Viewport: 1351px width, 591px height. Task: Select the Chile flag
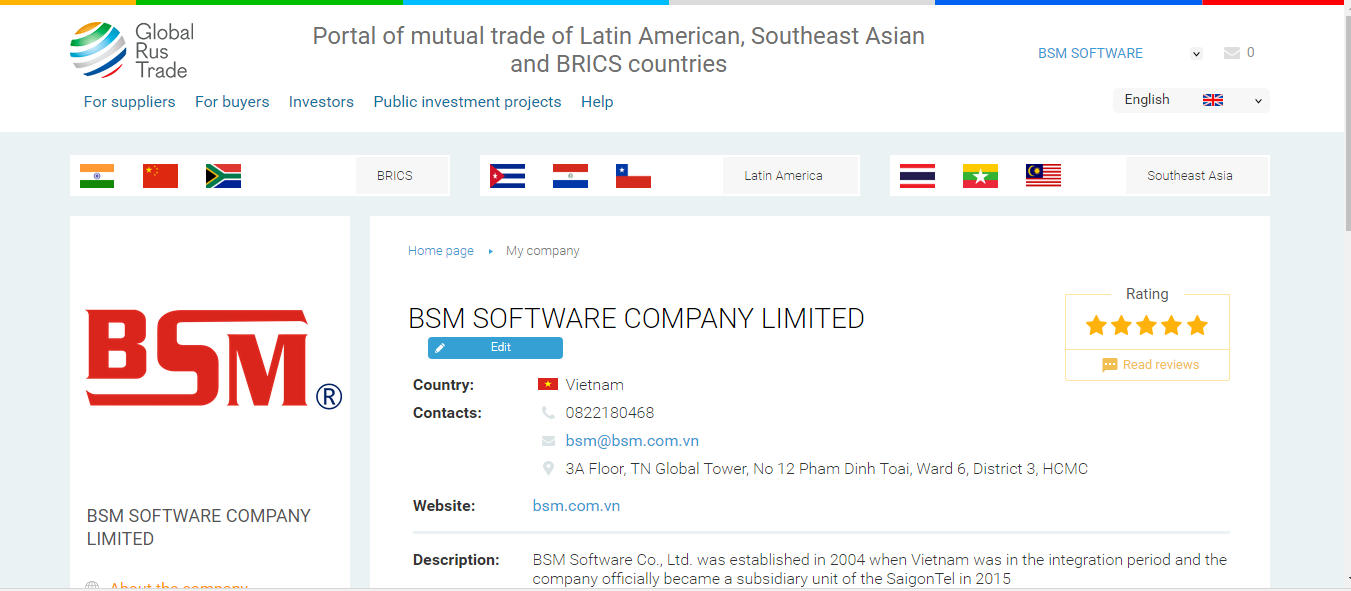633,176
